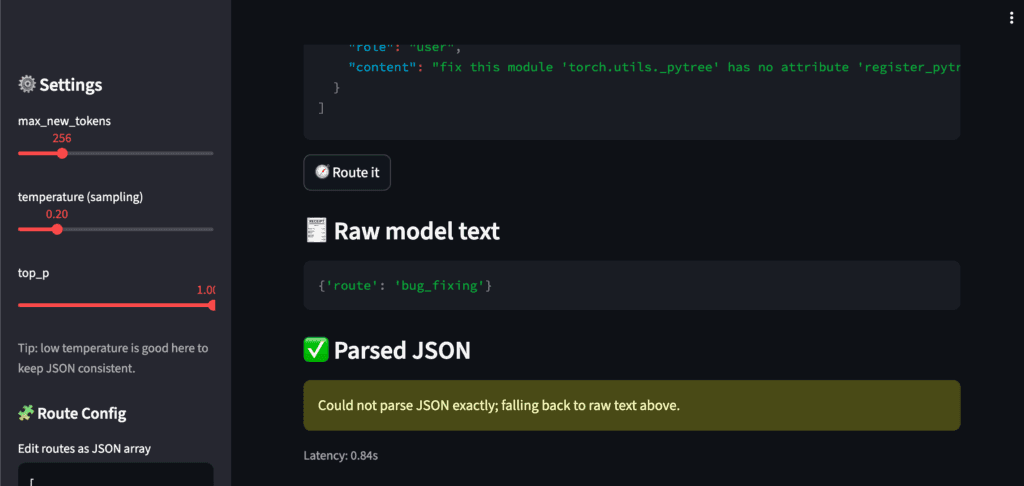Click the green checkmark icon beside Parsed JSON
This screenshot has height=486, width=1024.
[315, 350]
